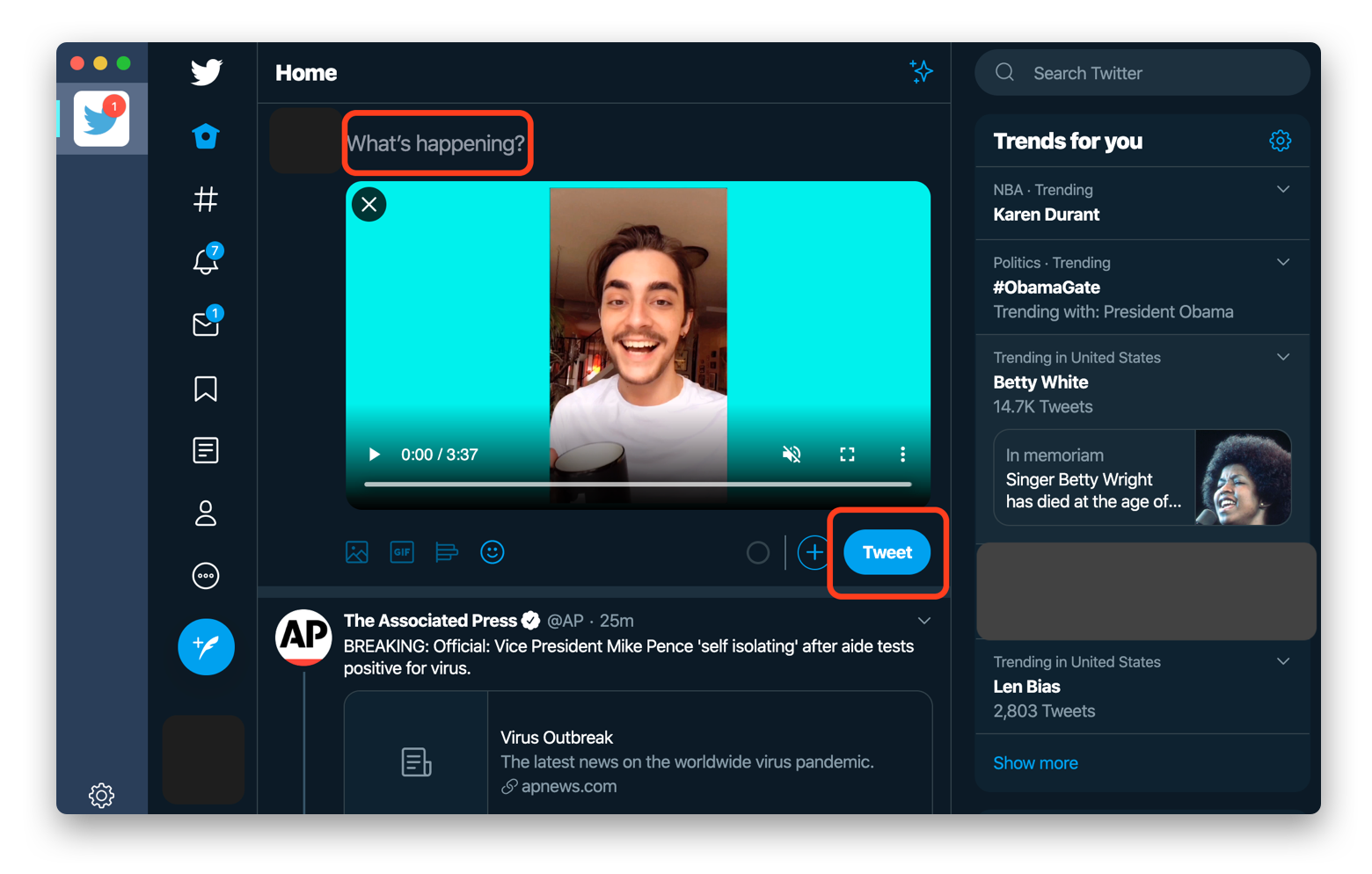Viewport: 1372px width, 874px height.
Task: Click the @AP handle
Action: click(x=566, y=621)
